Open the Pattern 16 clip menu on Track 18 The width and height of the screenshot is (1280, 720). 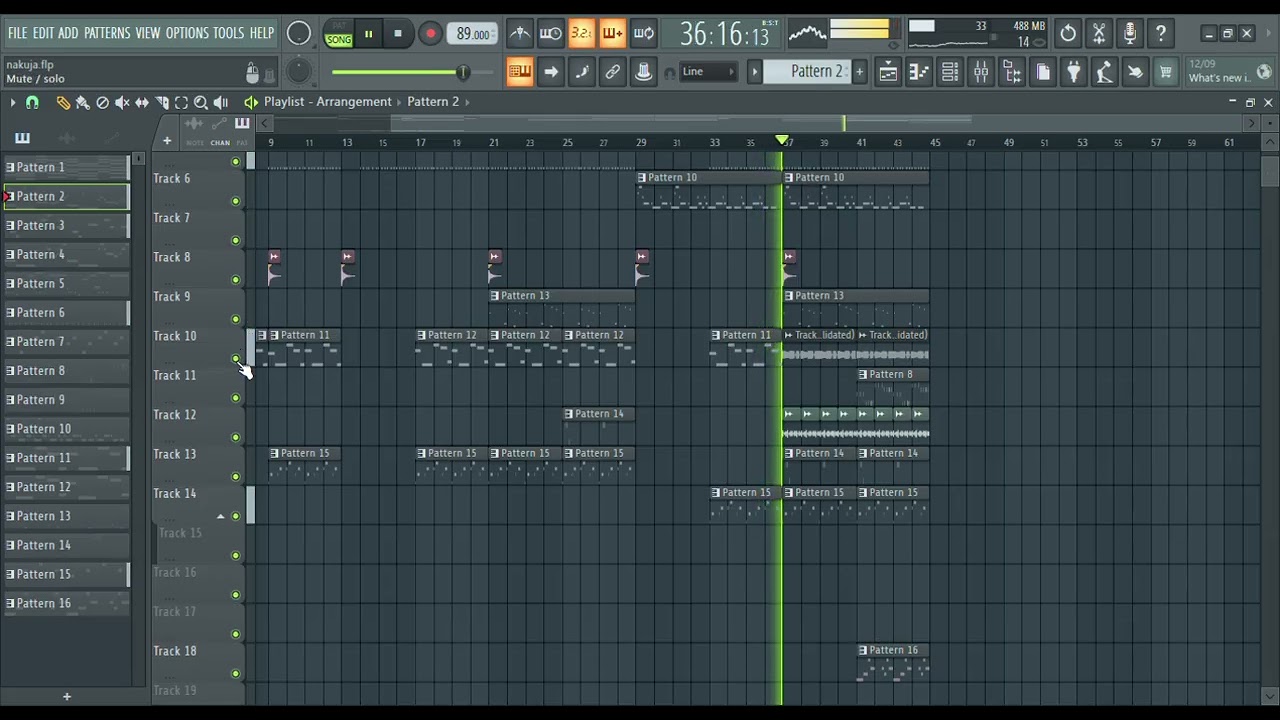point(863,650)
